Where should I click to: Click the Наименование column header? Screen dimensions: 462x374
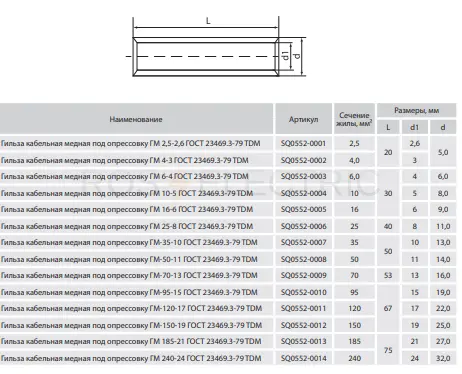tap(136, 119)
